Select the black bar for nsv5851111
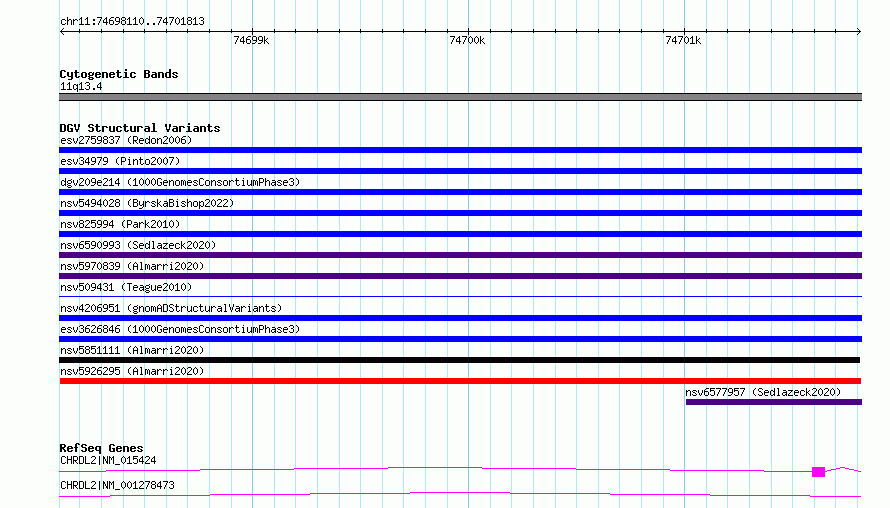 tap(459, 360)
